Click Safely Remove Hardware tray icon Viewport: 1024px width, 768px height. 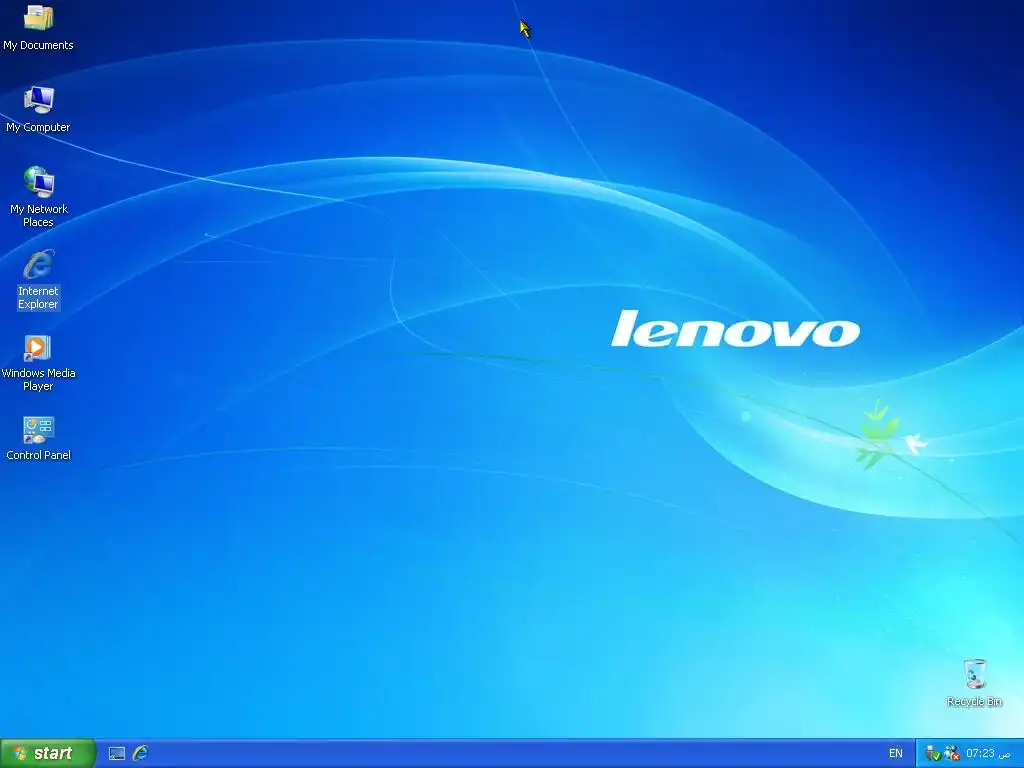(933, 754)
